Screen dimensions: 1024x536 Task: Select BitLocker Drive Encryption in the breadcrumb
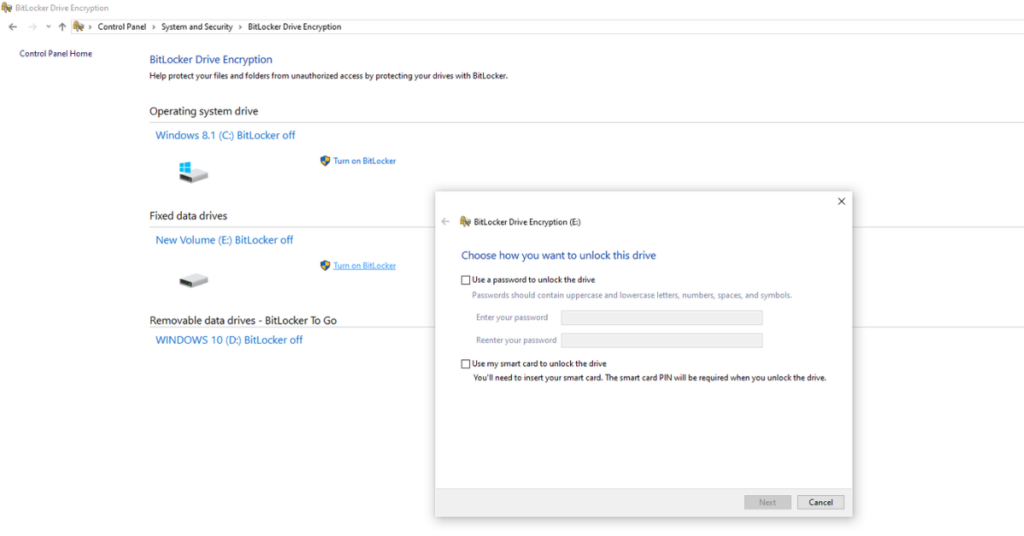(295, 27)
